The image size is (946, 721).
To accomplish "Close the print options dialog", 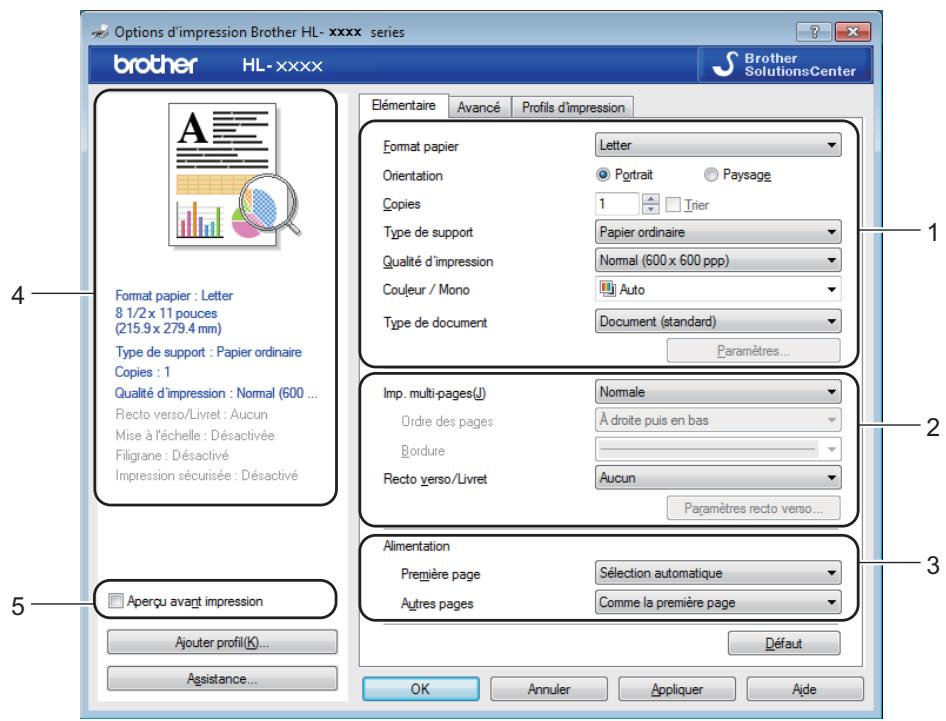I will pos(852,31).
